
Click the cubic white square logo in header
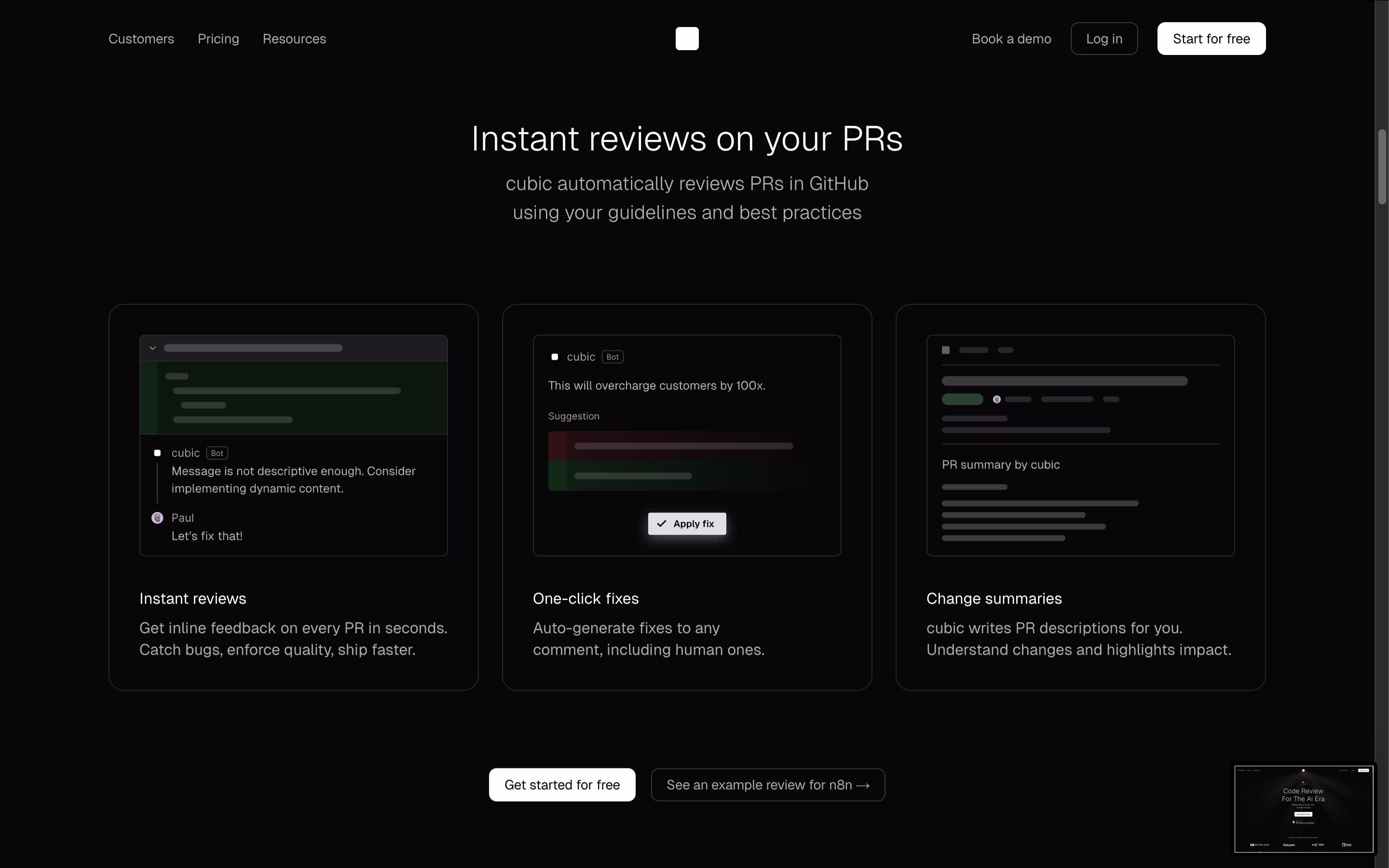tap(687, 39)
